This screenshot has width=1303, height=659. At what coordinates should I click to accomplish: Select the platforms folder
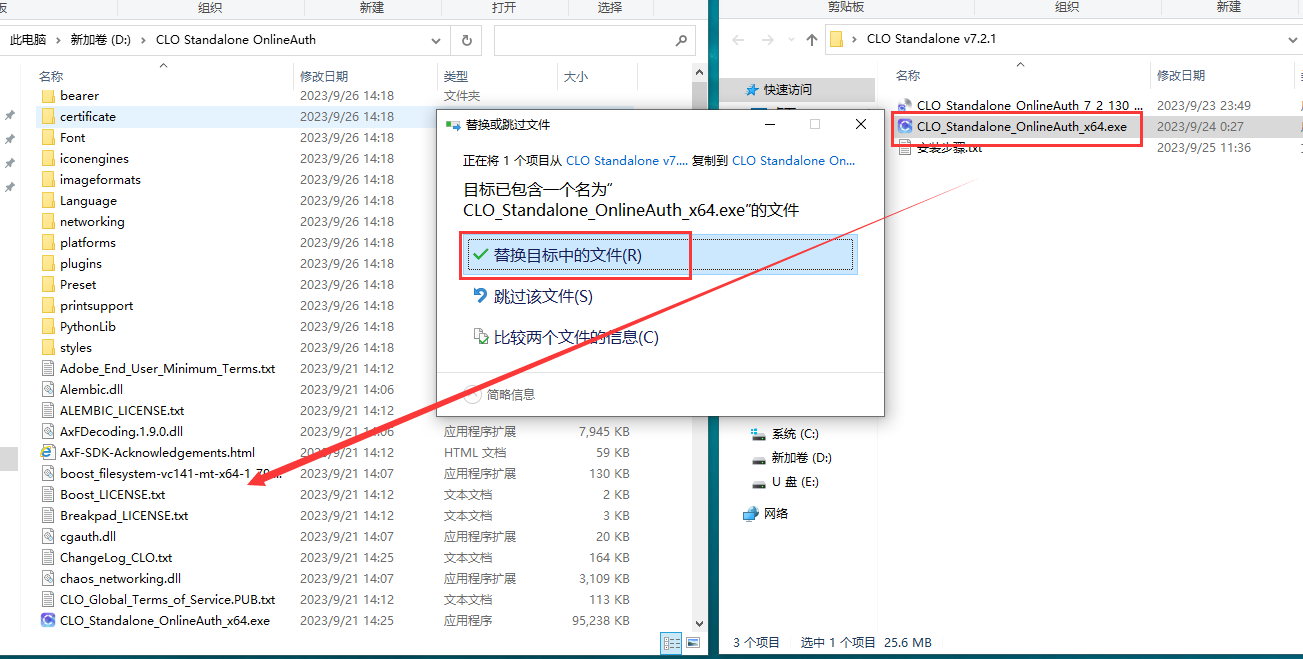(88, 243)
